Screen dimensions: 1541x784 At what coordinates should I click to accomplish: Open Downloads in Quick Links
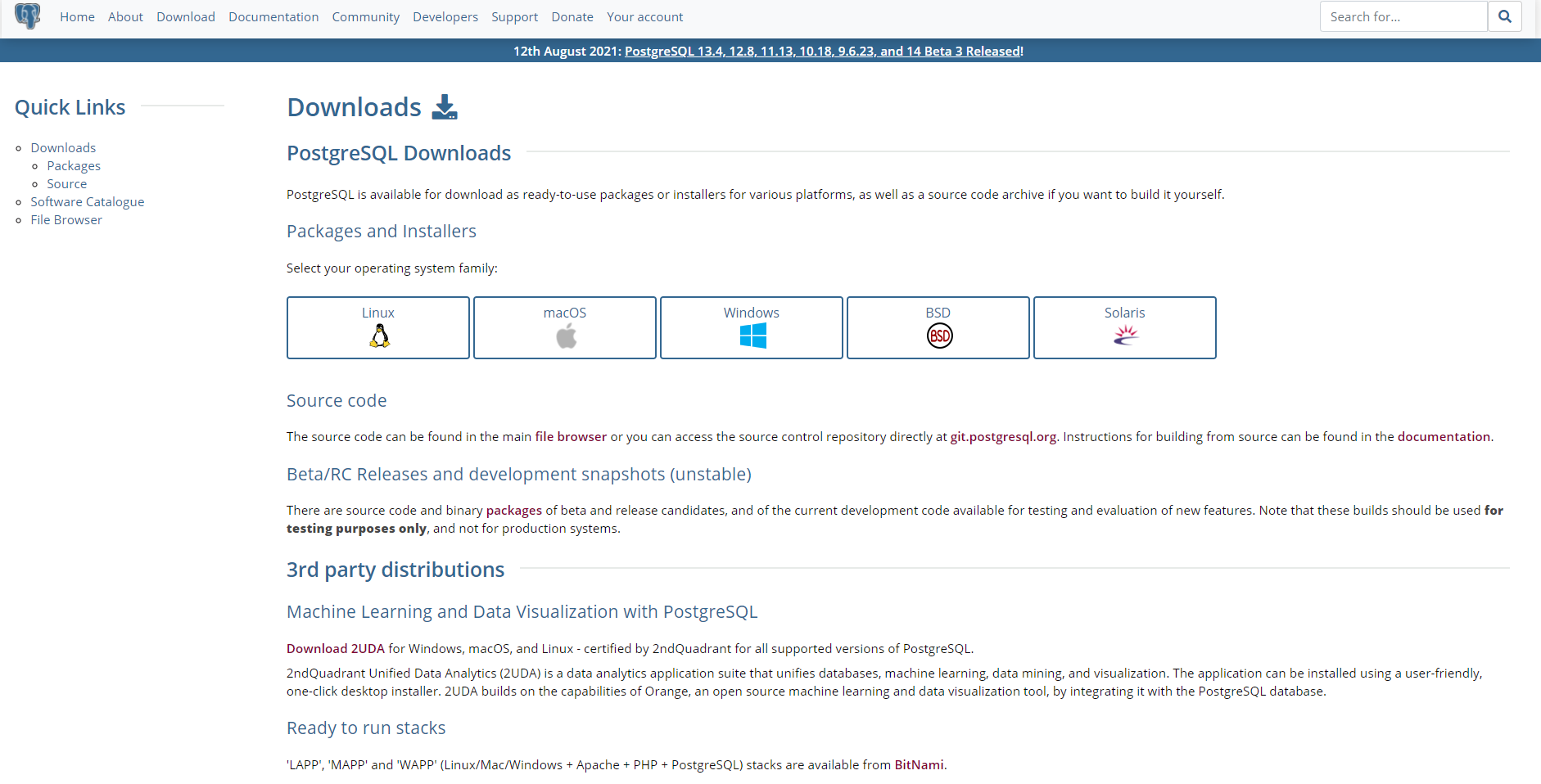(63, 148)
